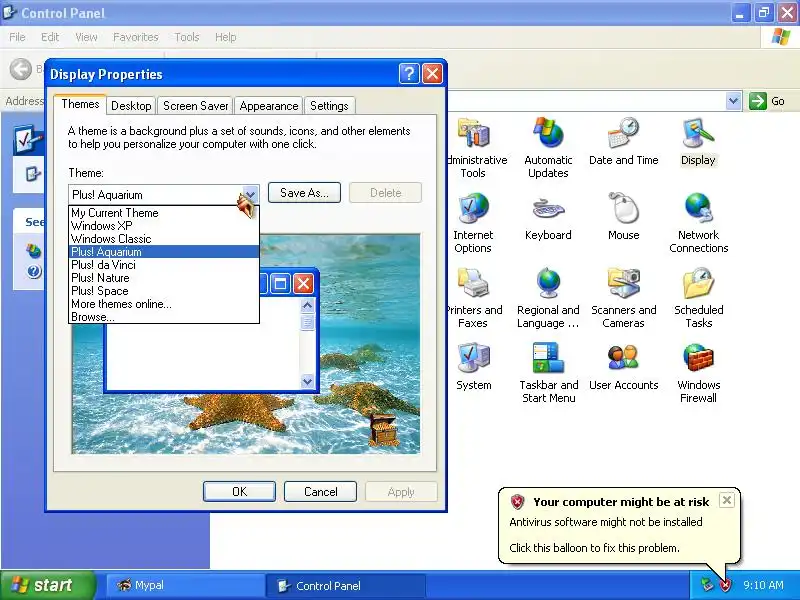
Task: Click OK in Display Properties
Action: point(239,491)
